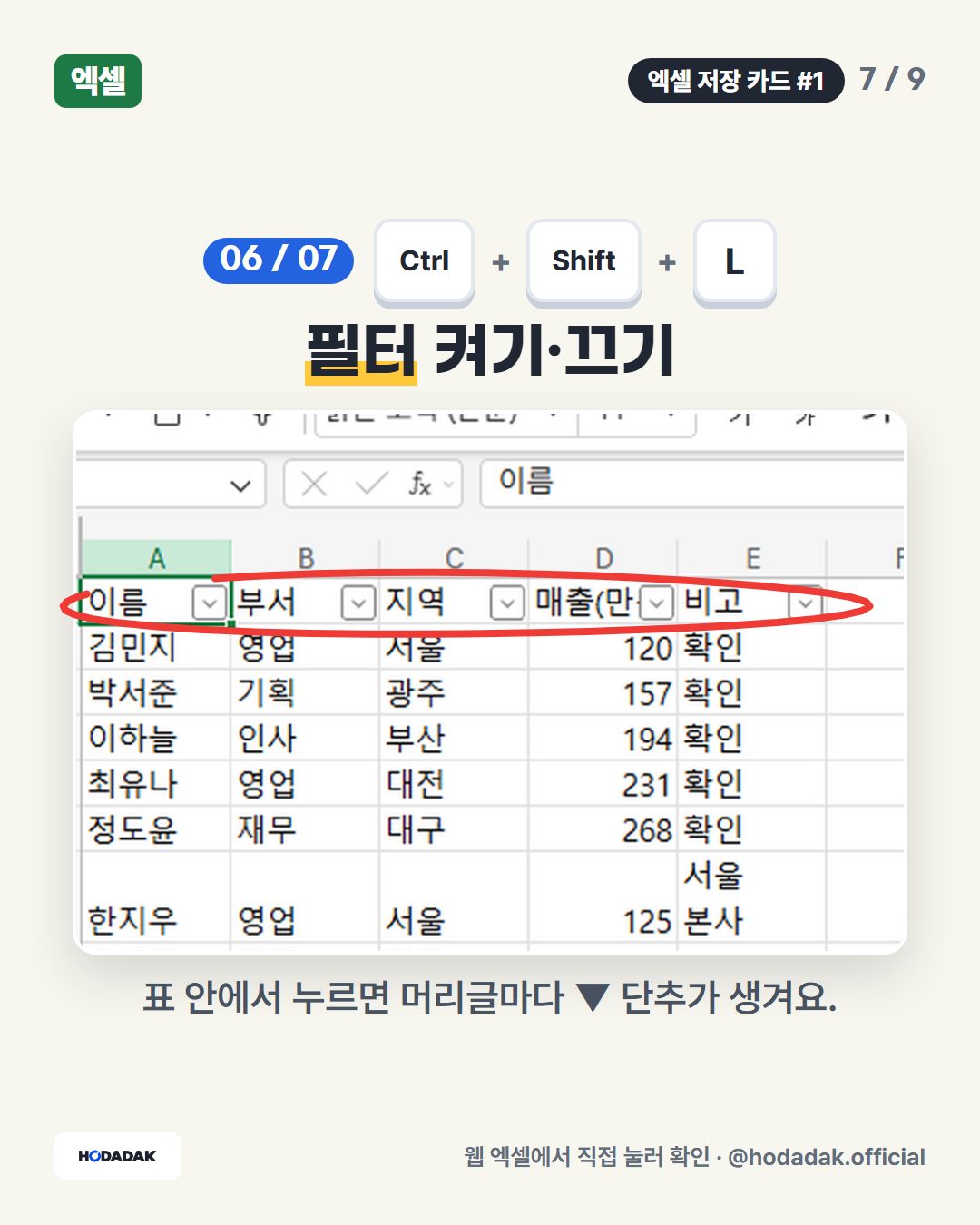
Task: Select cell 이하늘
Action: point(156,738)
